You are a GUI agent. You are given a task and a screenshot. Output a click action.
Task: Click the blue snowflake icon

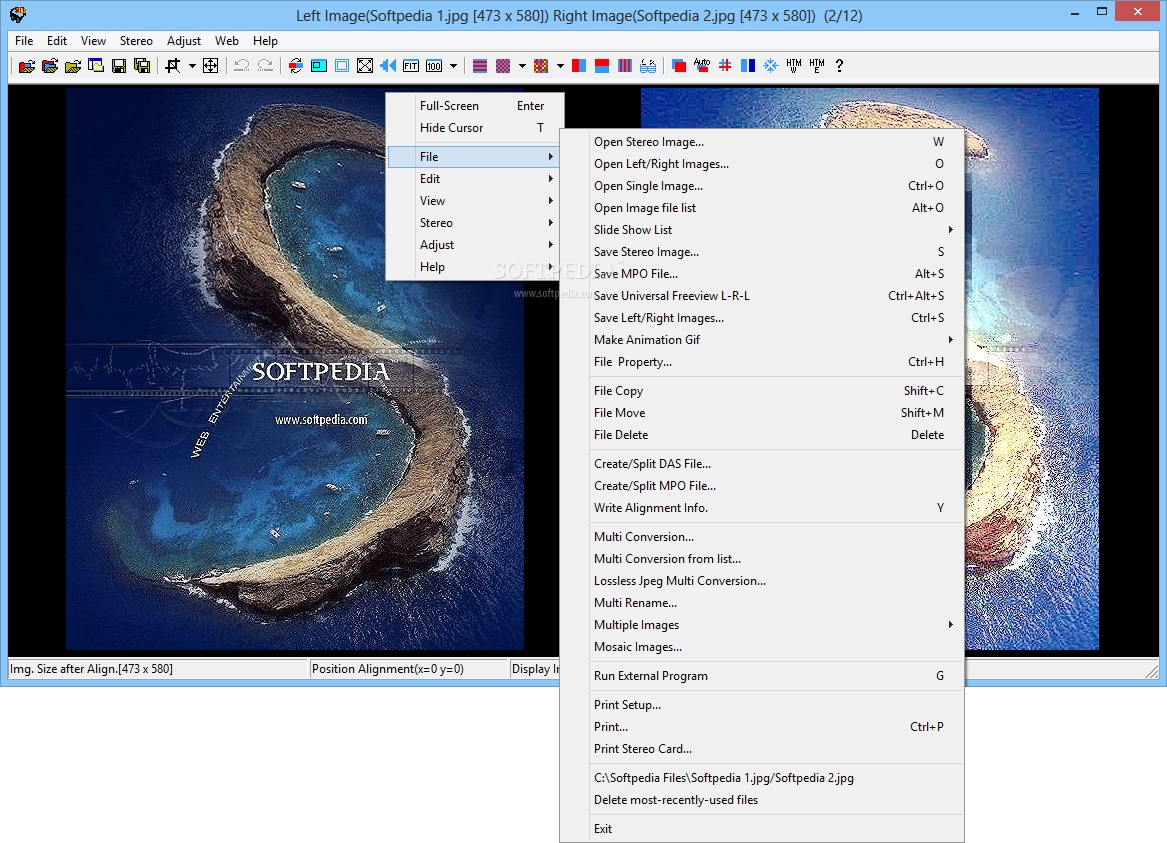[771, 65]
